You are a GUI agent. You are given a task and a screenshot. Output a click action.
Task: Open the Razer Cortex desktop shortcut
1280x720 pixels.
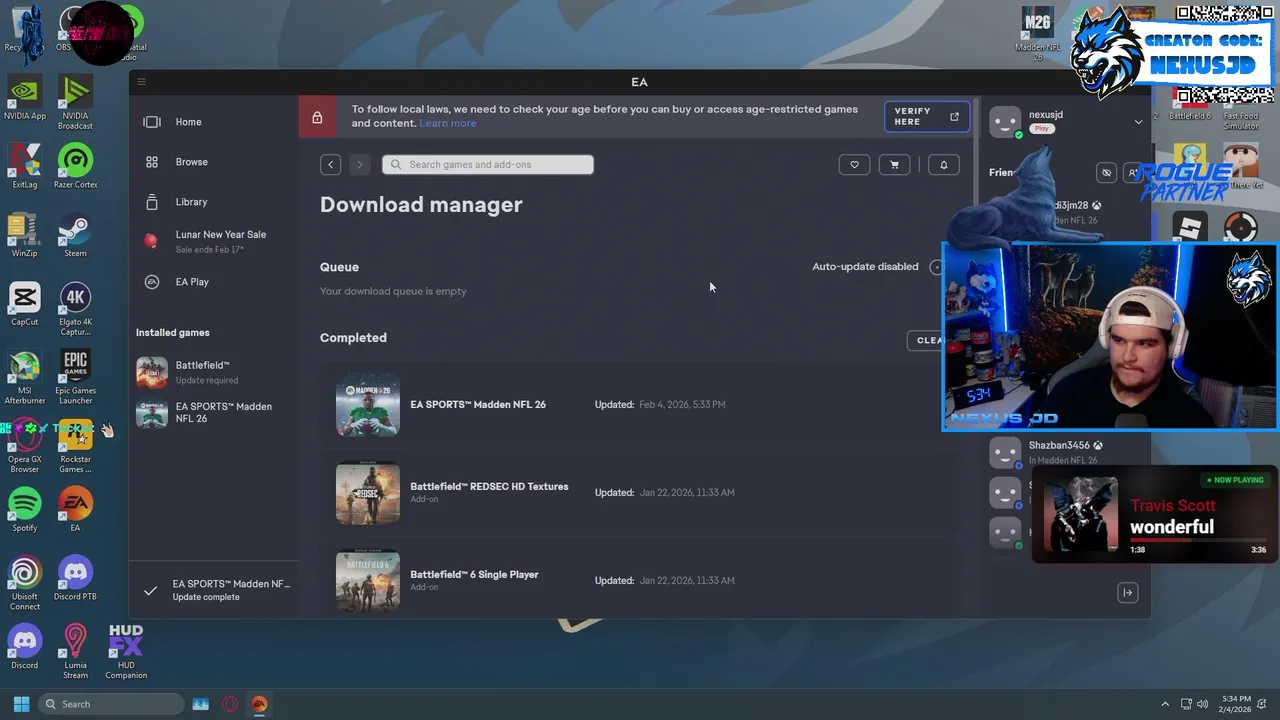point(75,168)
